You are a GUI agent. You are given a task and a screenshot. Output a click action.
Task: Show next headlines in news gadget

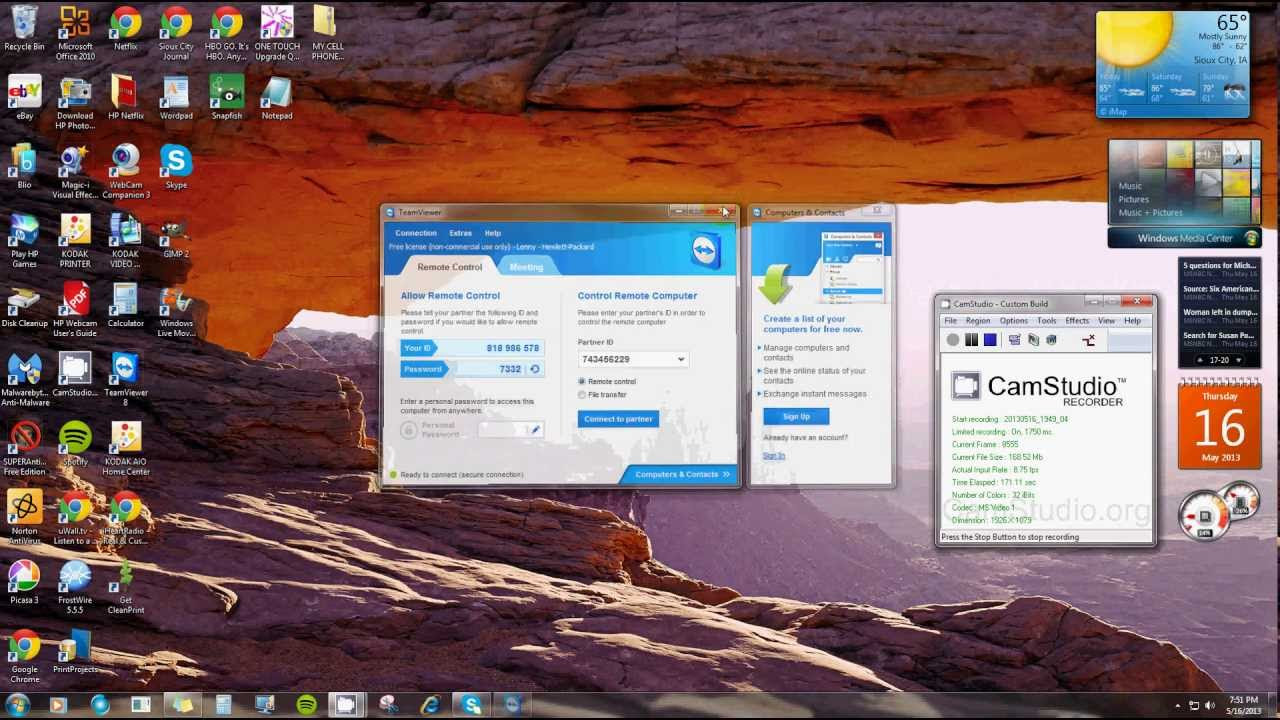coord(1239,360)
